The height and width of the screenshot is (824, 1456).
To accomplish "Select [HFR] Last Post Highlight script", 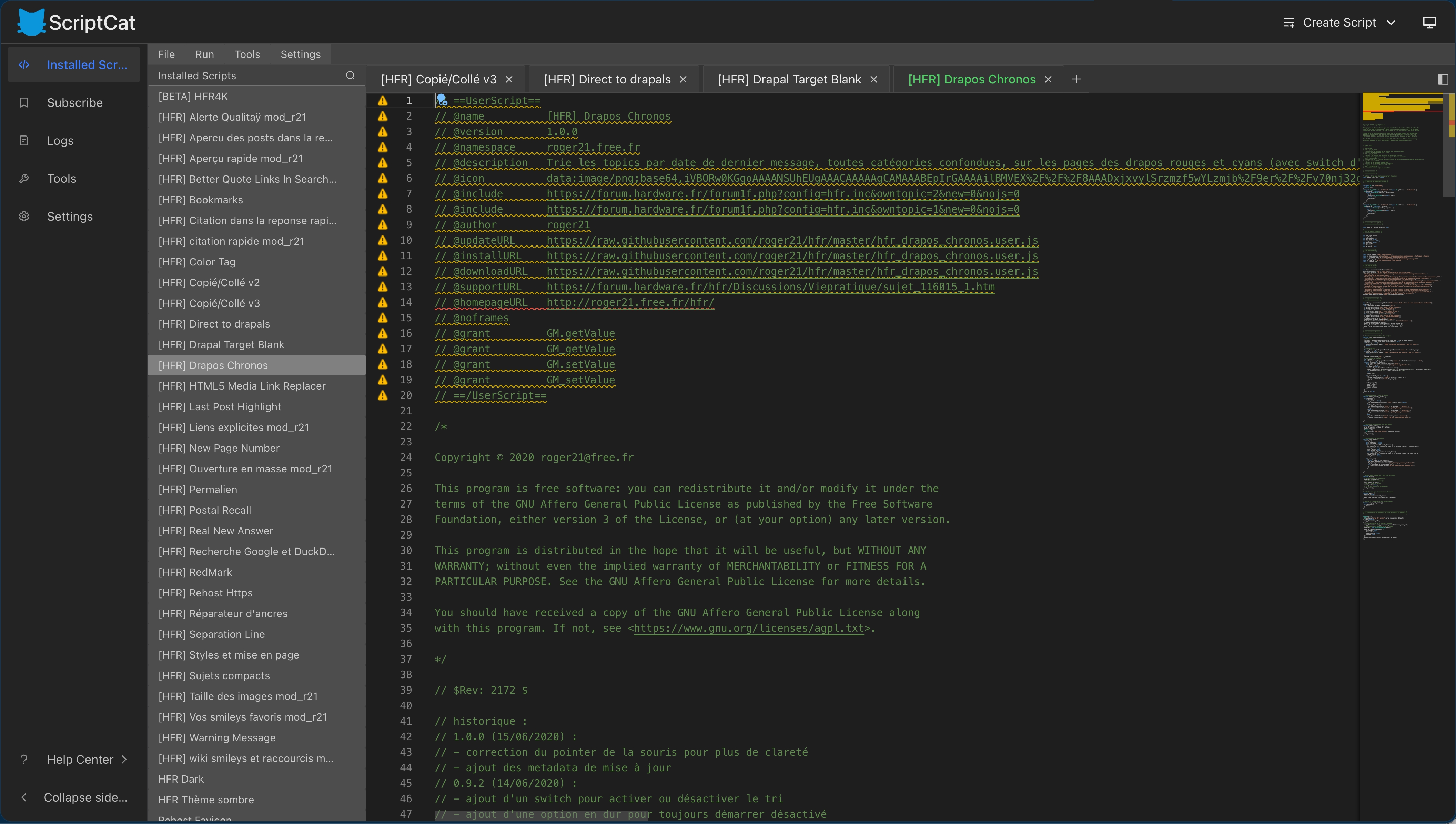I will (257, 407).
